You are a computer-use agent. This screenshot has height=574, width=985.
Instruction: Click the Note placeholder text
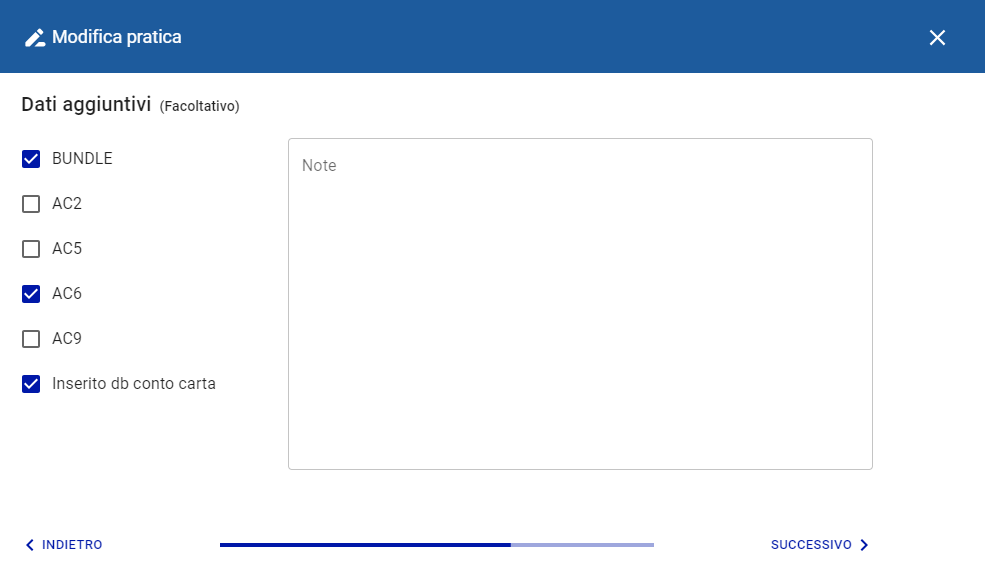(319, 166)
